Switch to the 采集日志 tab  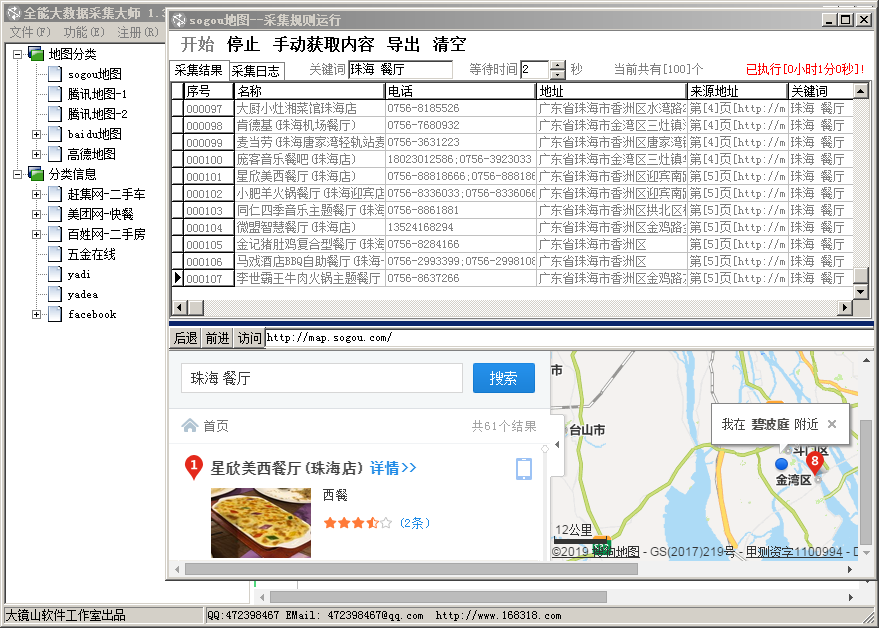[x=256, y=71]
